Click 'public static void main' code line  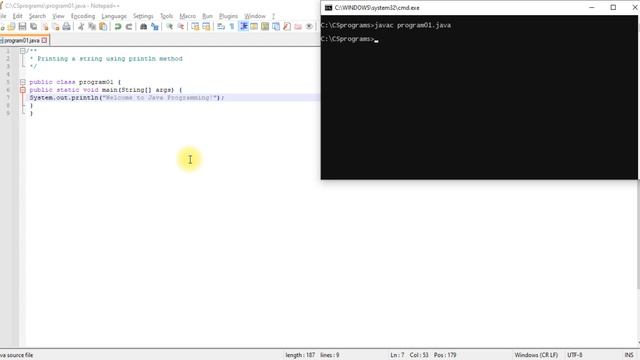tap(106, 90)
